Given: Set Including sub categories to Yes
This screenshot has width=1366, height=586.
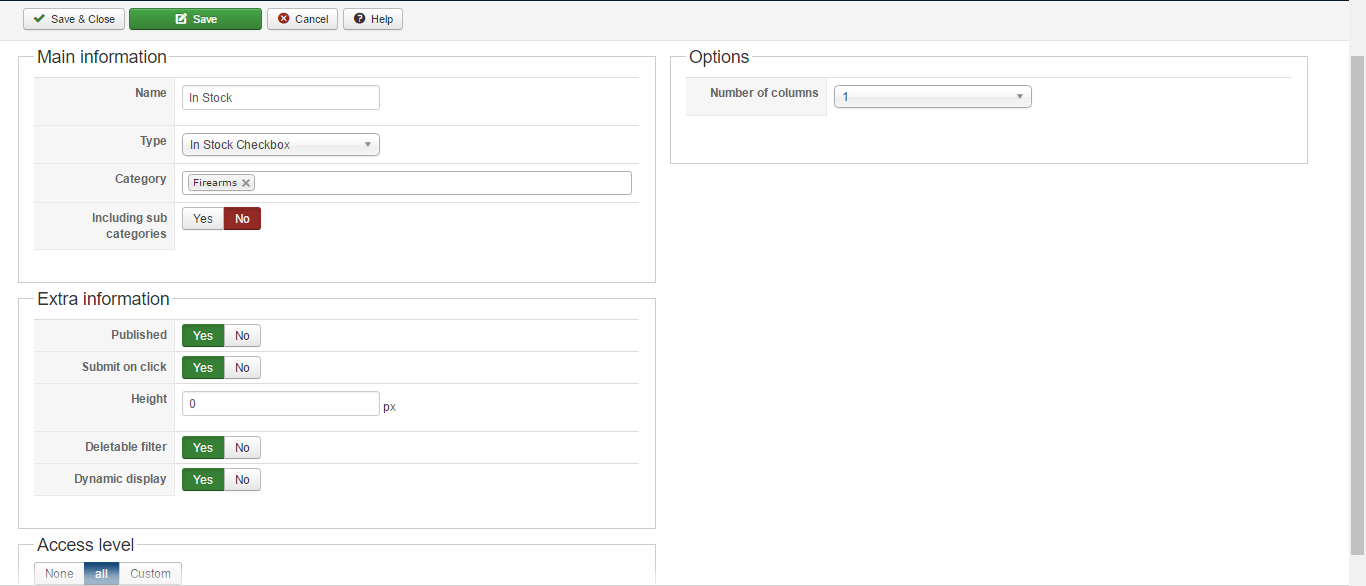Looking at the screenshot, I should pos(203,219).
